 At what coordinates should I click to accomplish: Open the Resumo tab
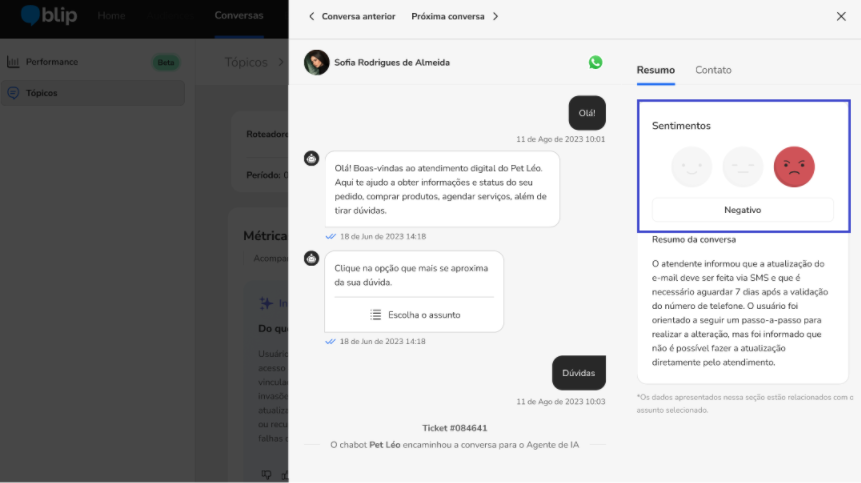[x=655, y=70]
